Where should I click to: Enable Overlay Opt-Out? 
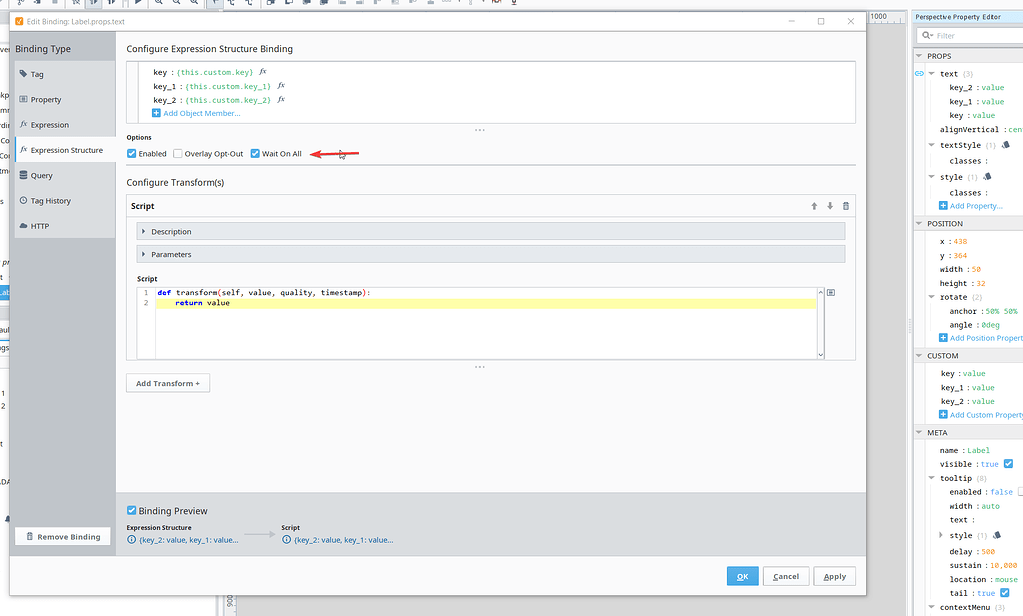pos(178,153)
